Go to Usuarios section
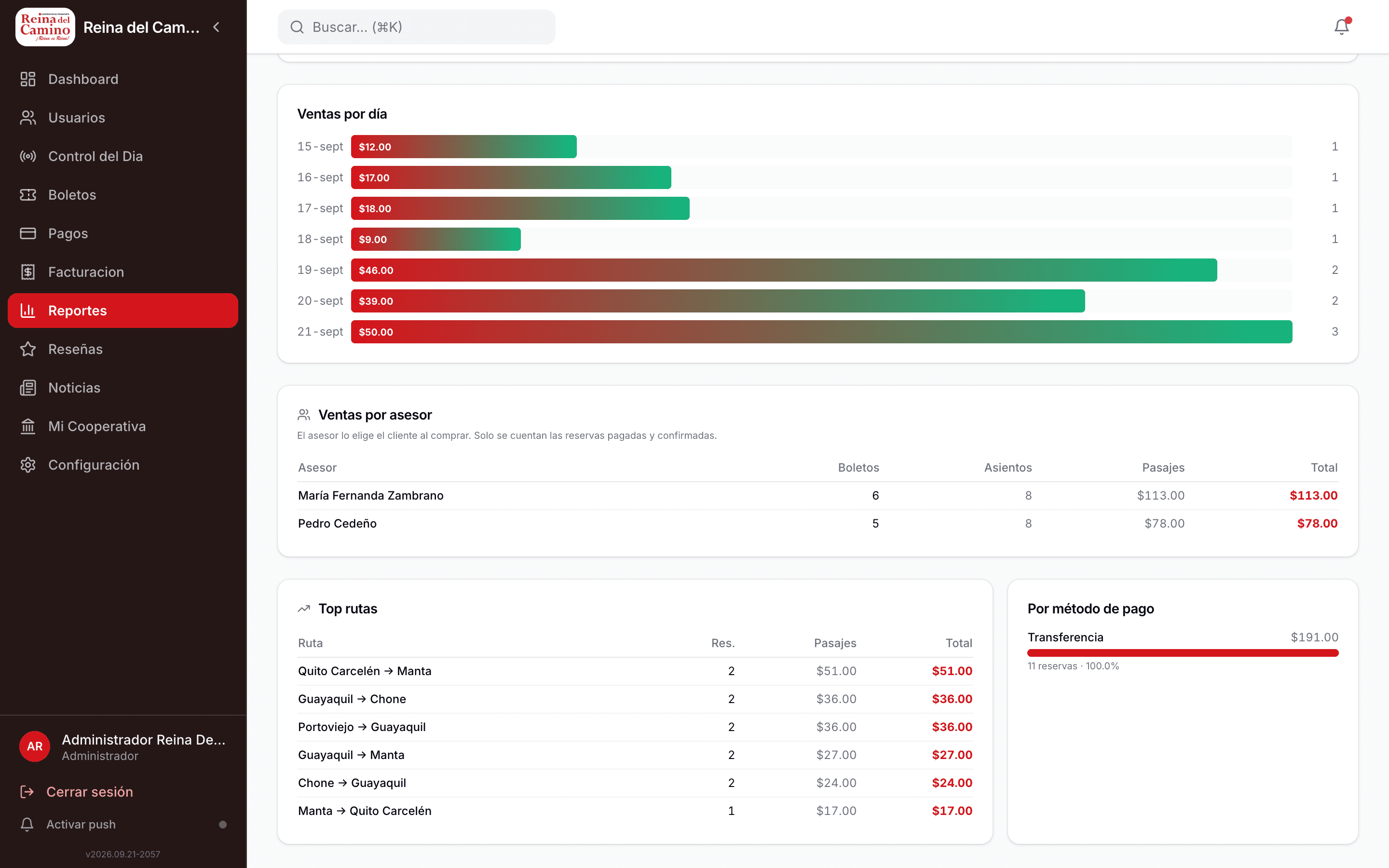Screen dimensions: 1389x868 tap(123, 118)
